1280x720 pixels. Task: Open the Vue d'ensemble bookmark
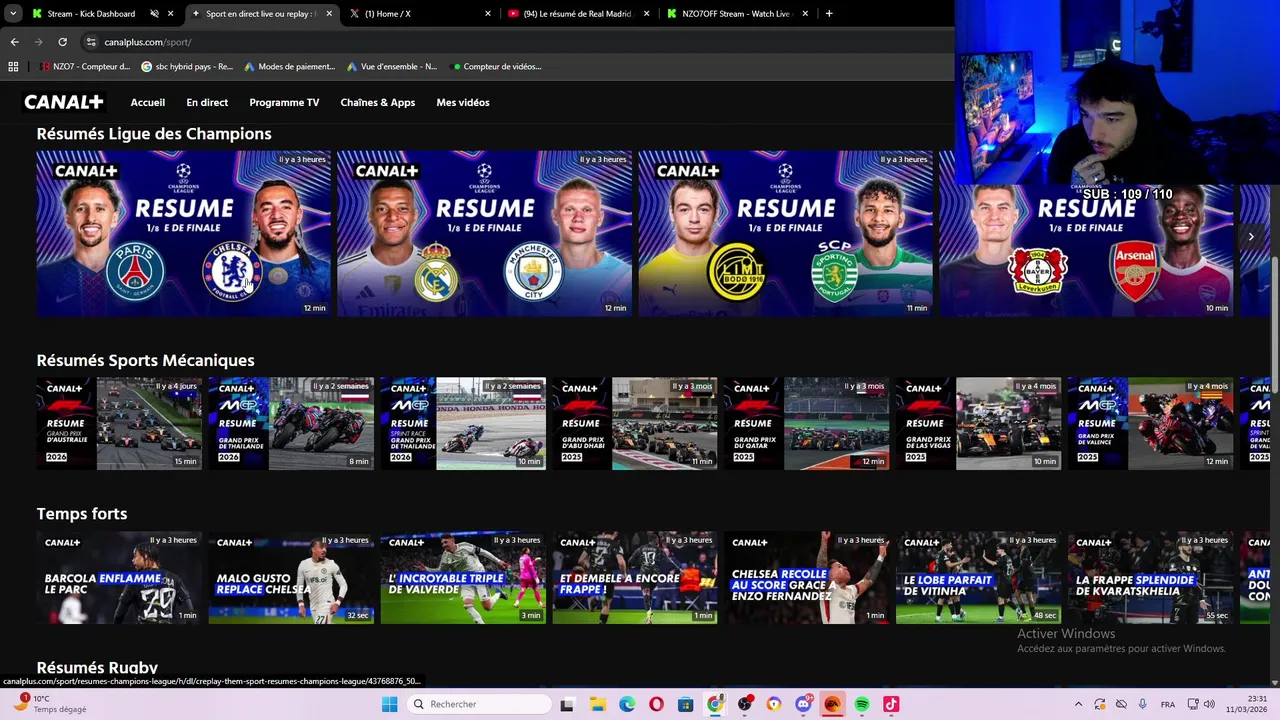(392, 67)
